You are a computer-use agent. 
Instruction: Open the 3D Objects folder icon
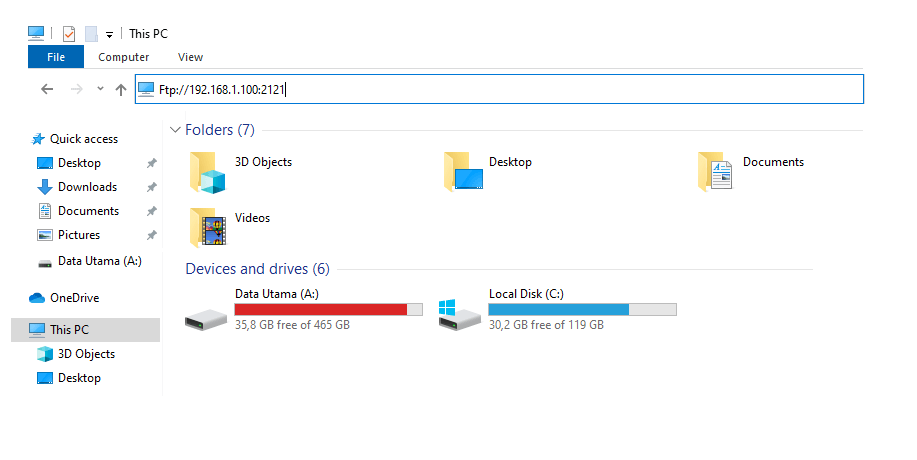tap(207, 172)
